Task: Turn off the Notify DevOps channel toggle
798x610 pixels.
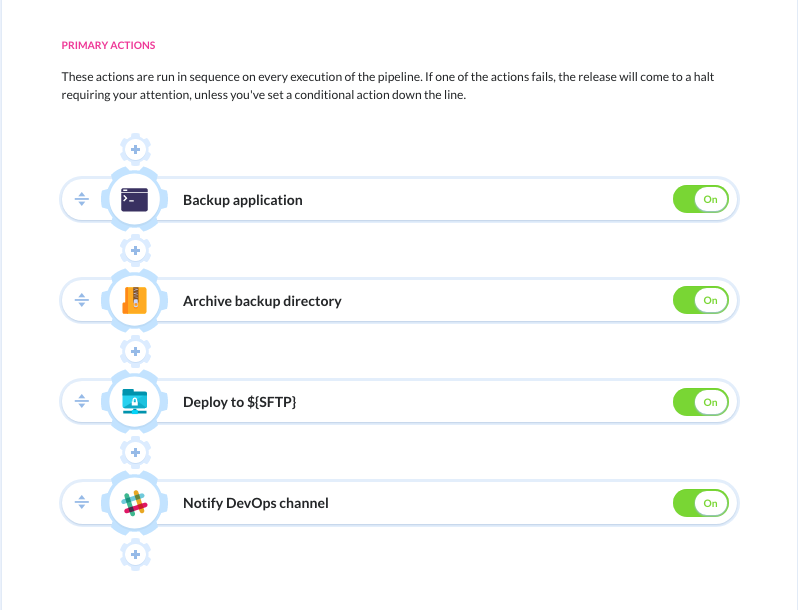Action: [x=701, y=503]
